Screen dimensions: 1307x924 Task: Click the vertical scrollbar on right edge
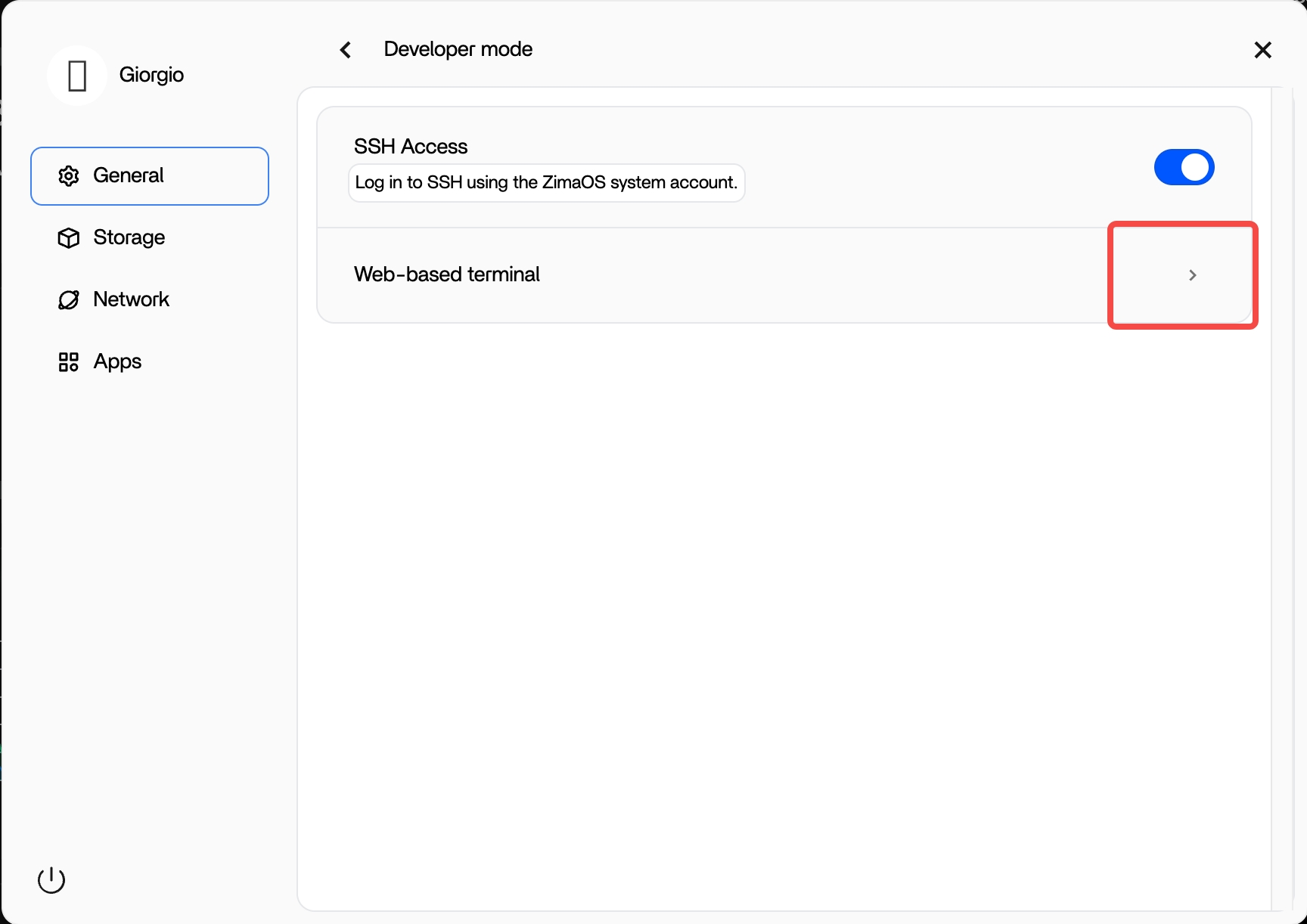coord(1282,499)
